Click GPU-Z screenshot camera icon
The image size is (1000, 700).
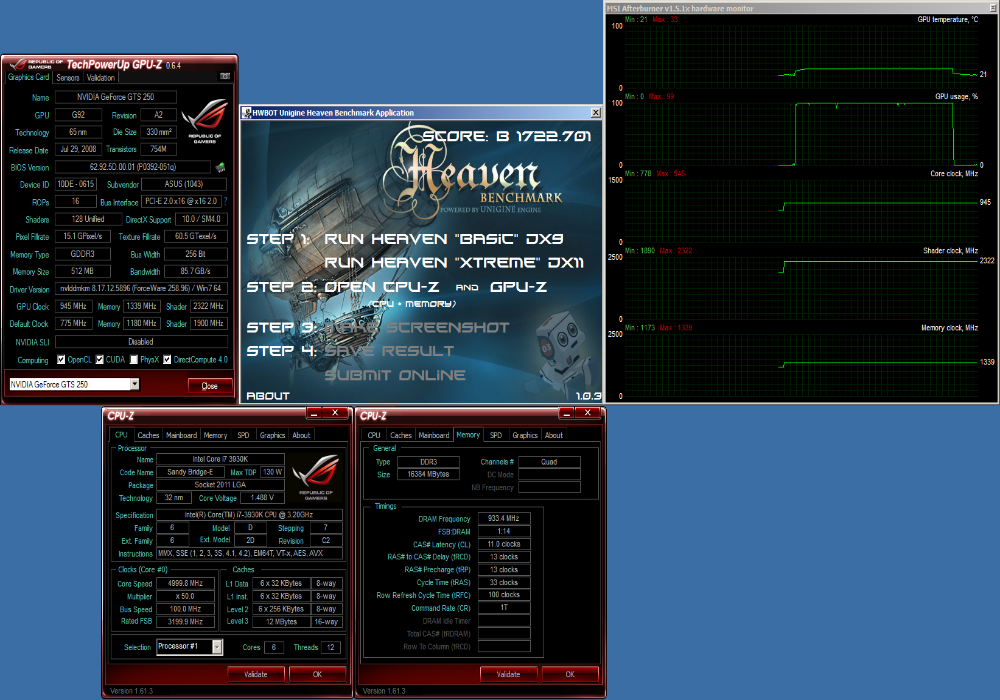click(x=225, y=76)
